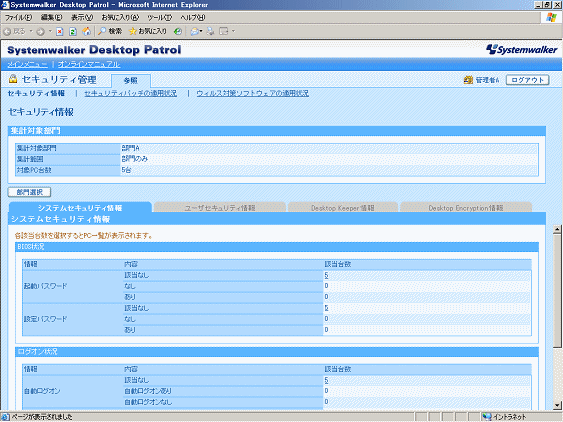The image size is (563, 422).
Task: Open the 編集(E) menu
Action: click(51, 17)
